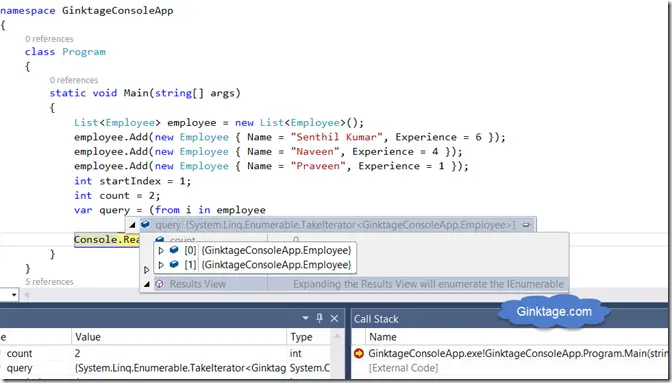
Task: Click the yellow arrow current frame icon
Action: (359, 353)
